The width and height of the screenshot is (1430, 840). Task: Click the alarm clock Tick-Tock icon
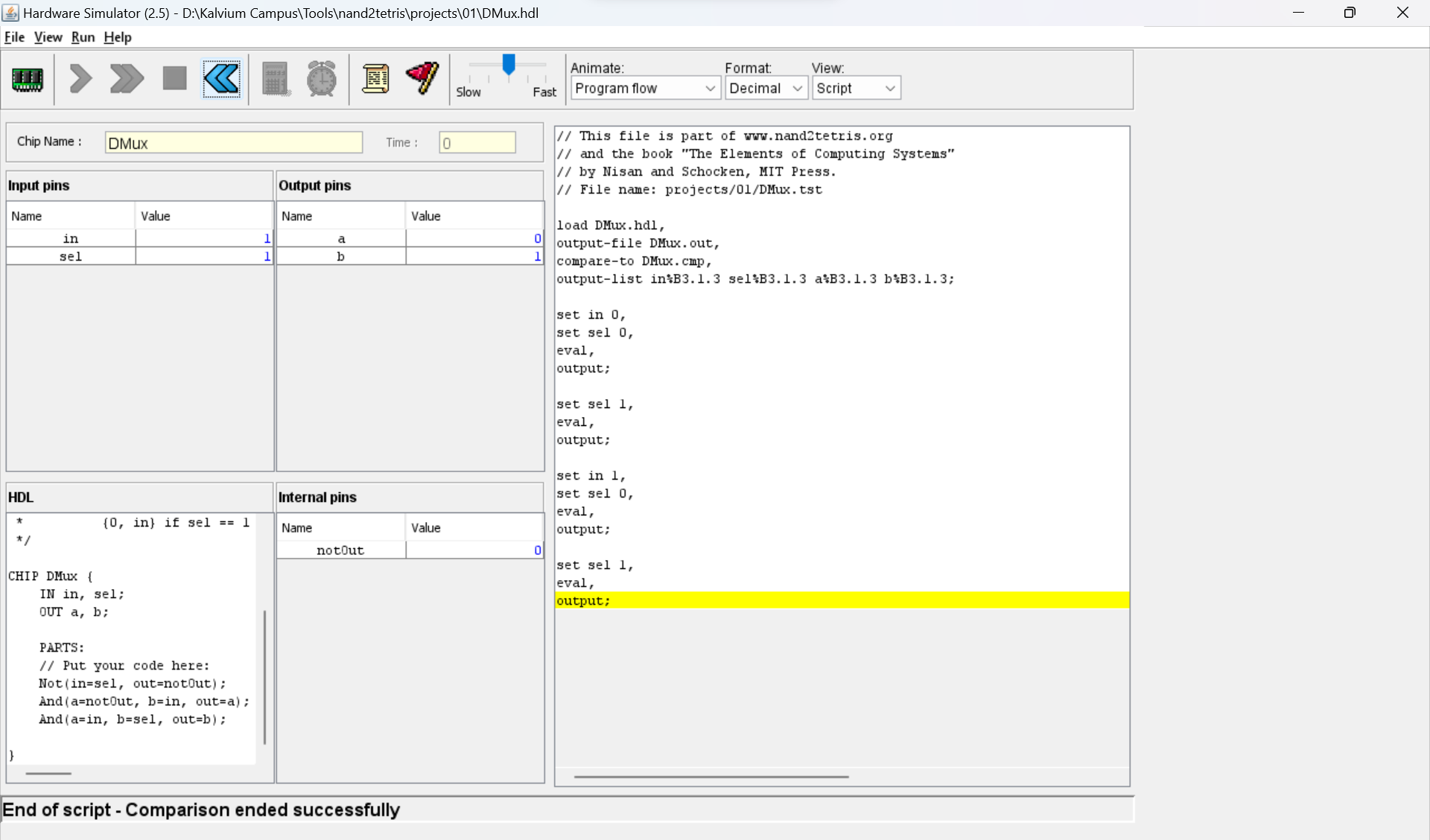(x=321, y=78)
